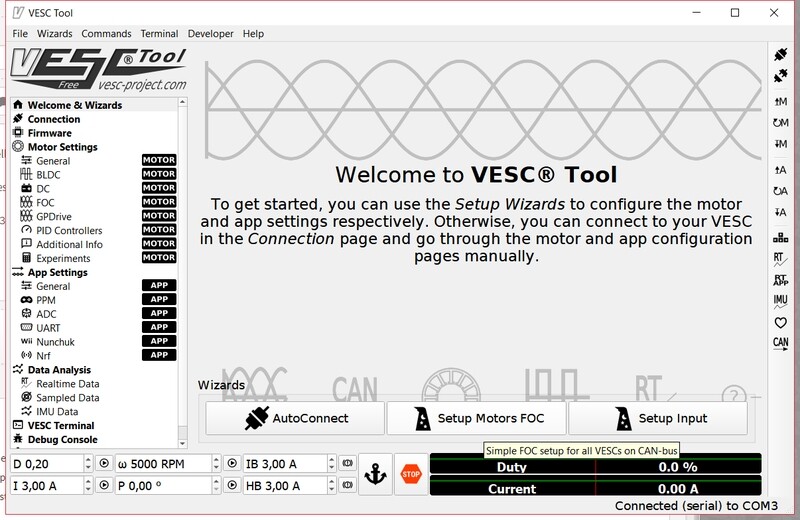Open the UART app page
The width and height of the screenshot is (800, 520).
coord(94,328)
